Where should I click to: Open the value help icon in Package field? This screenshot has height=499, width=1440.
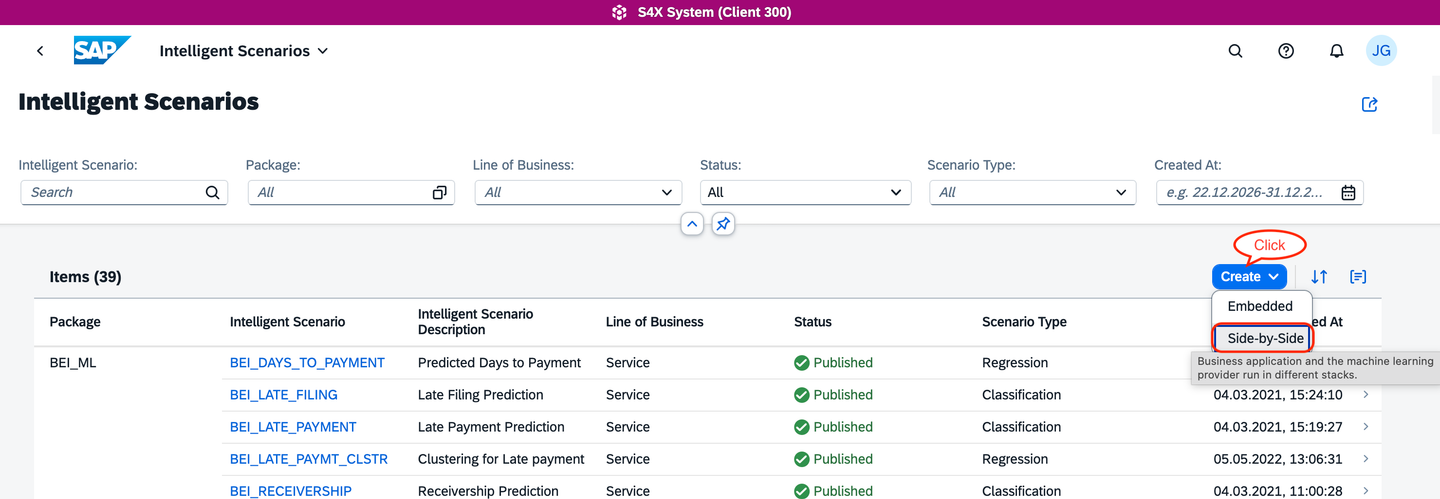click(439, 192)
